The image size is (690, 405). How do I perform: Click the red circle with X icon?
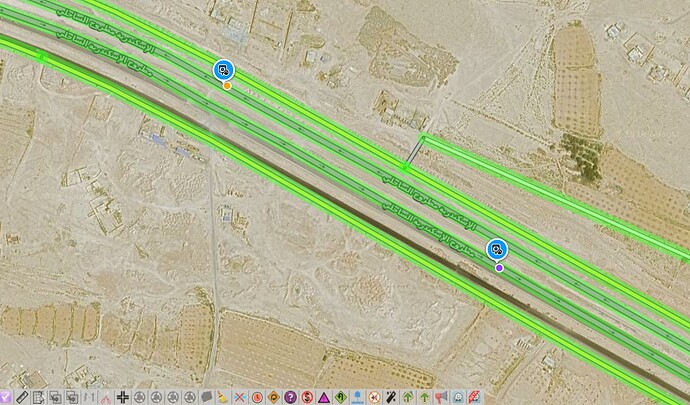(x=374, y=397)
